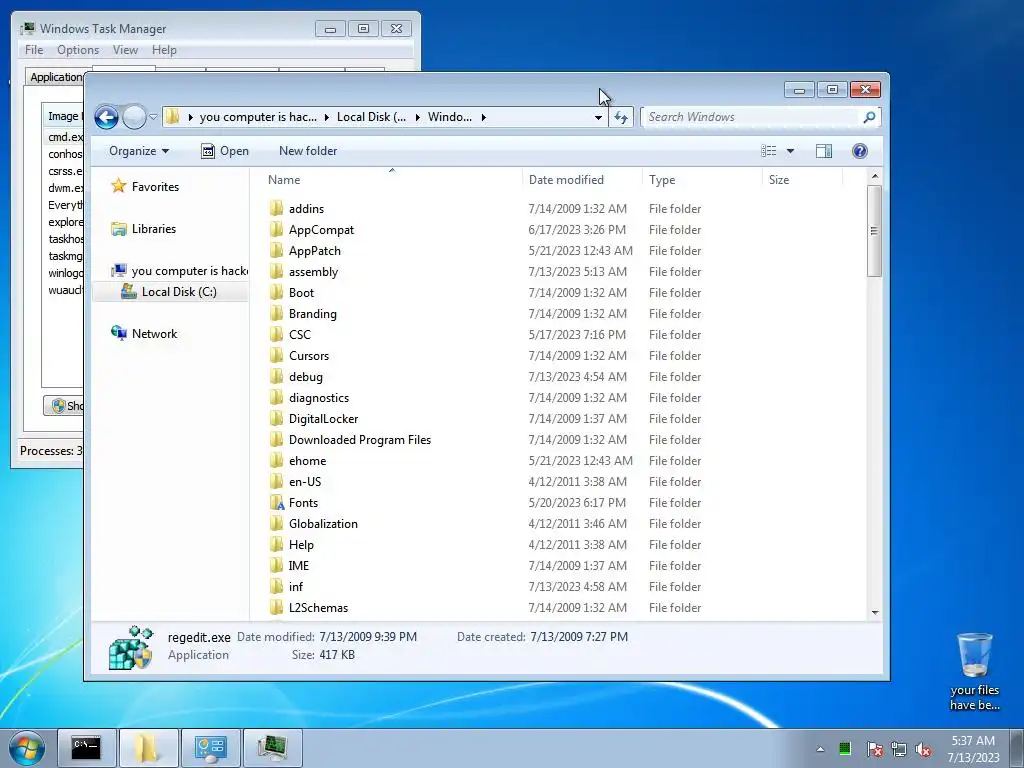Open the More view options dropdown arrow
The width and height of the screenshot is (1024, 768).
pyautogui.click(x=790, y=151)
